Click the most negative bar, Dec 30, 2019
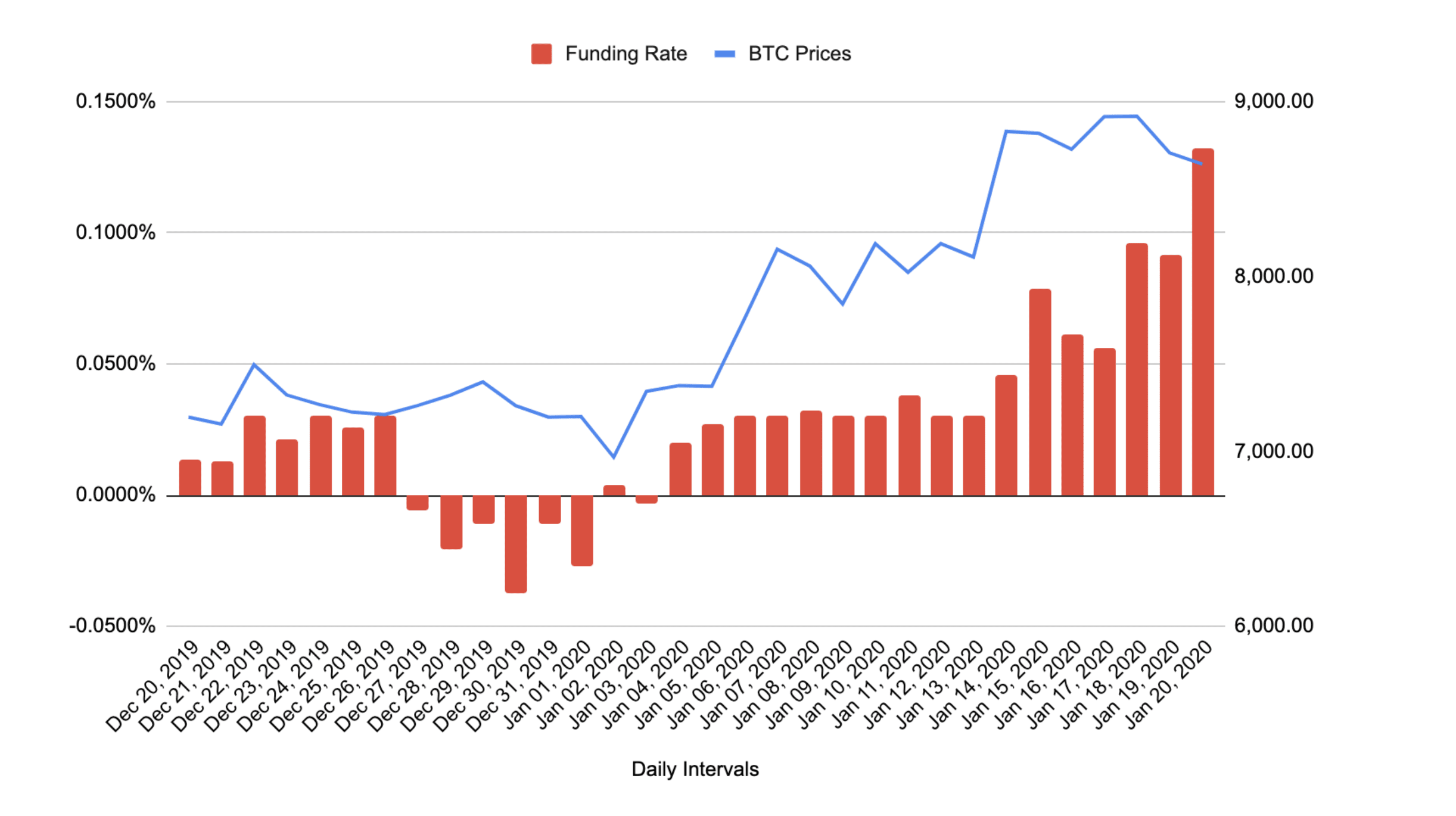The image size is (1456, 816). [516, 544]
